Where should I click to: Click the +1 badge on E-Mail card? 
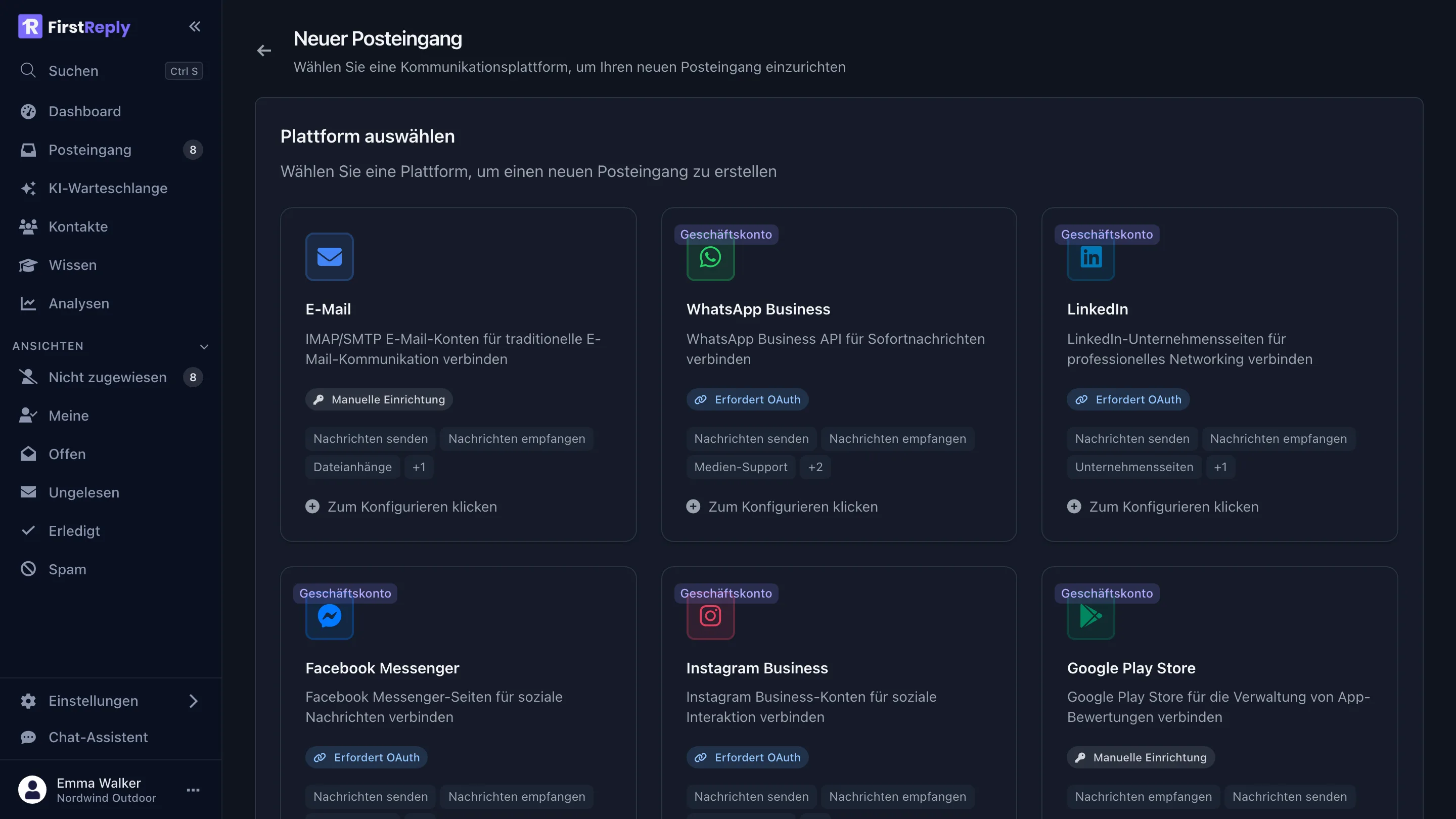click(419, 468)
